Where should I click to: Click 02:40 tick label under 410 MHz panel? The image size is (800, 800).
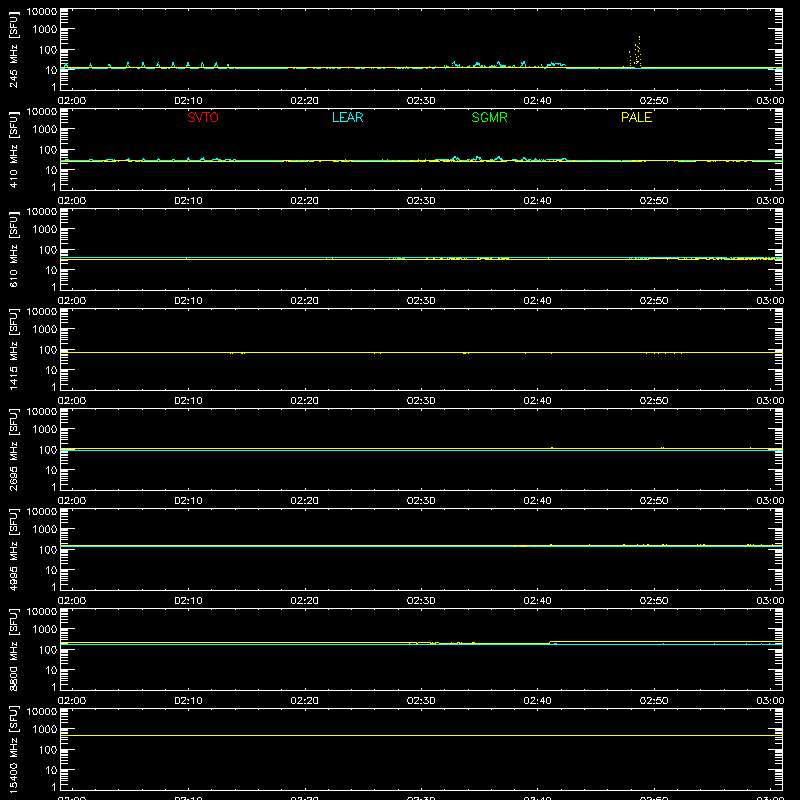pyautogui.click(x=537, y=201)
